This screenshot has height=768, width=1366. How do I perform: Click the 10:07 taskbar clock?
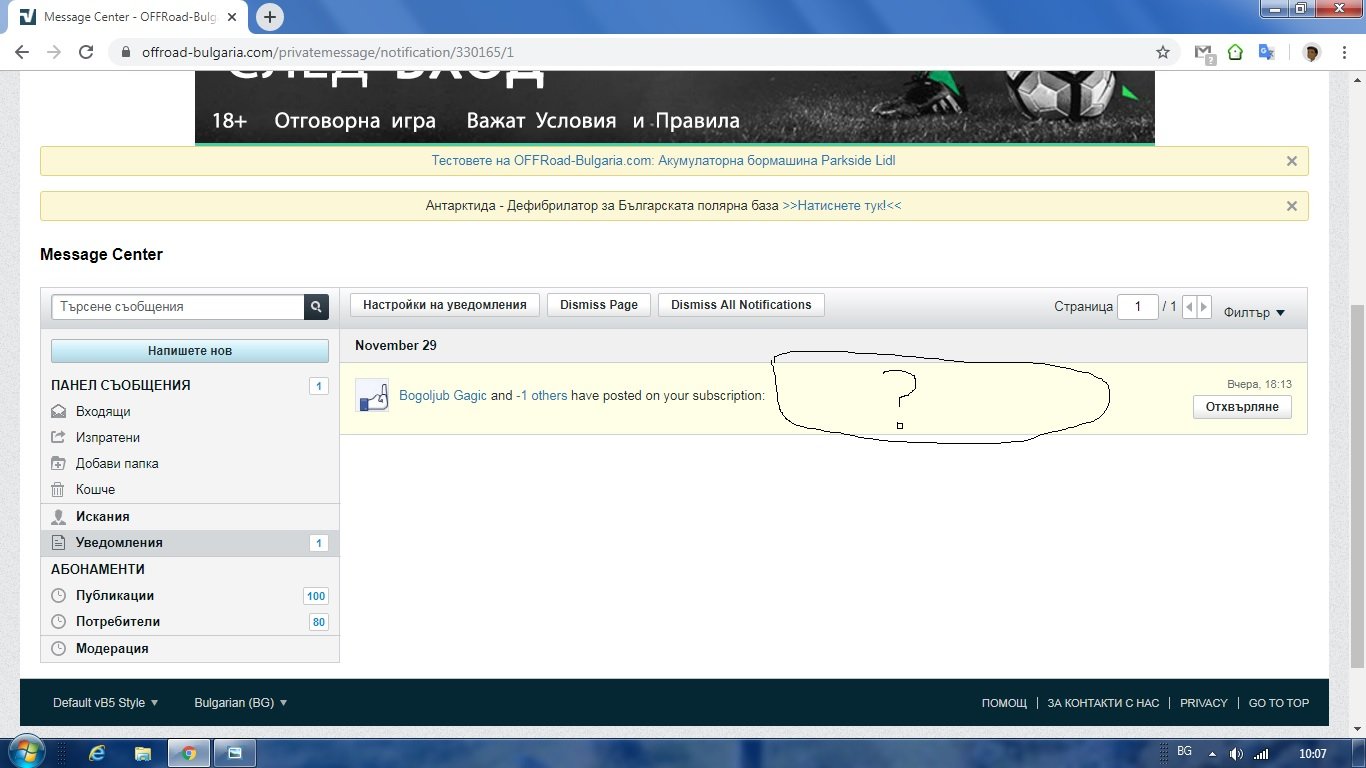pos(1312,753)
